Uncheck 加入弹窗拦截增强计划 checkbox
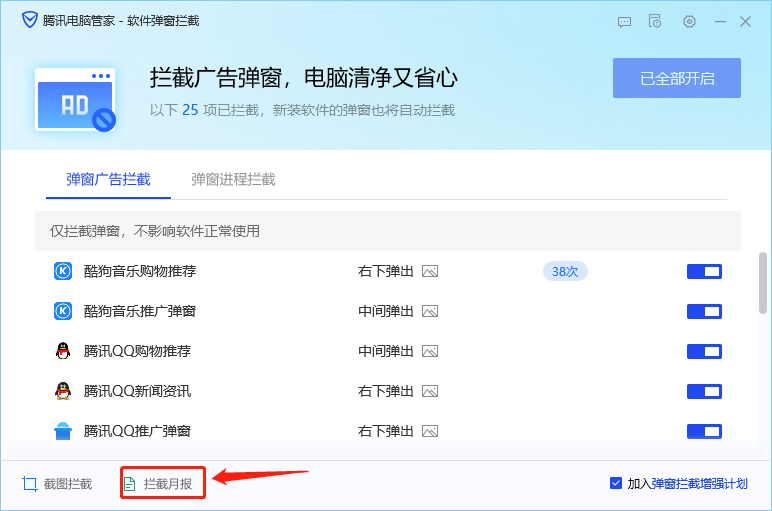The height and width of the screenshot is (511, 772). 615,483
